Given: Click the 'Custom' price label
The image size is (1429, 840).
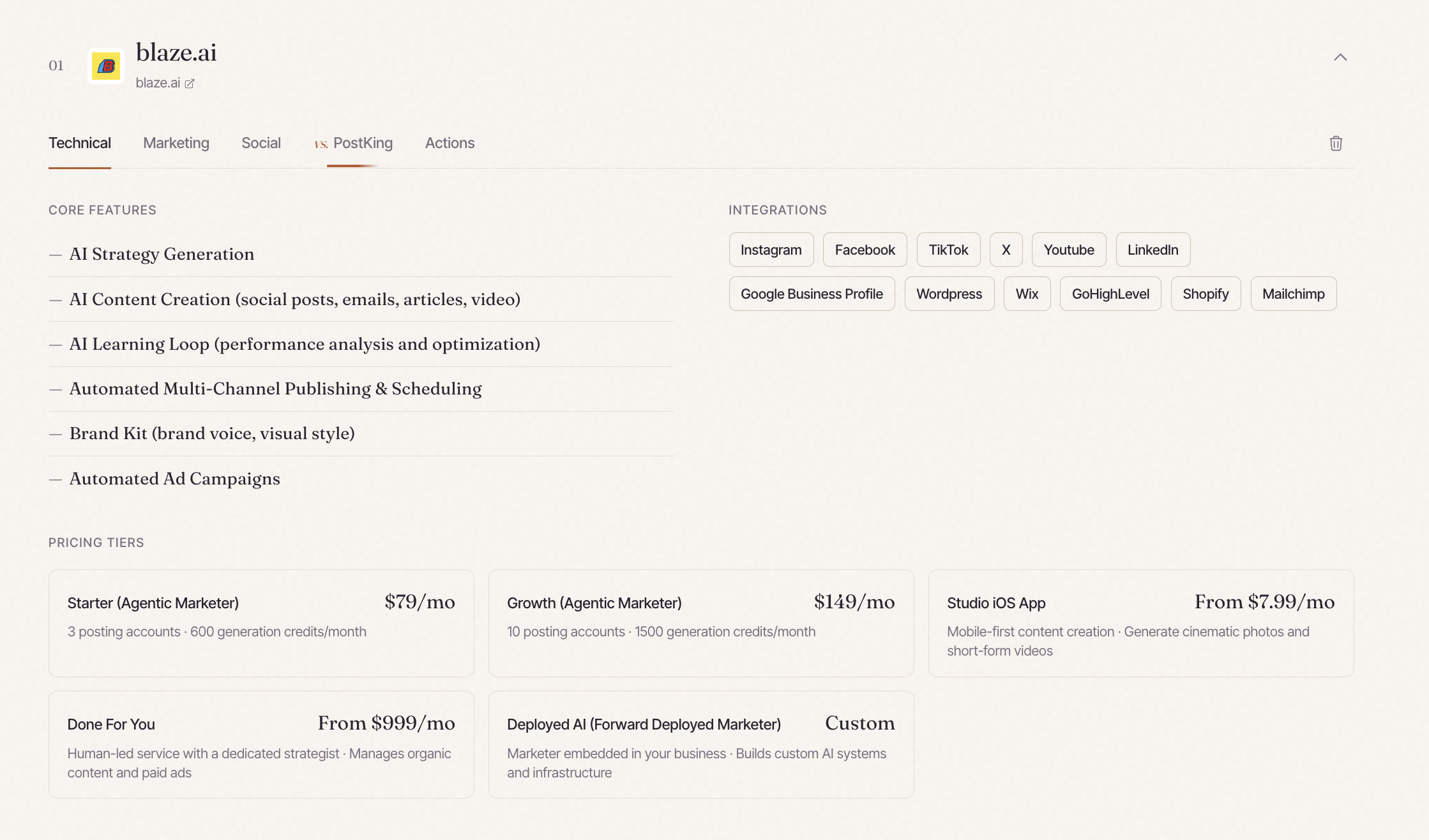Looking at the screenshot, I should 860,723.
